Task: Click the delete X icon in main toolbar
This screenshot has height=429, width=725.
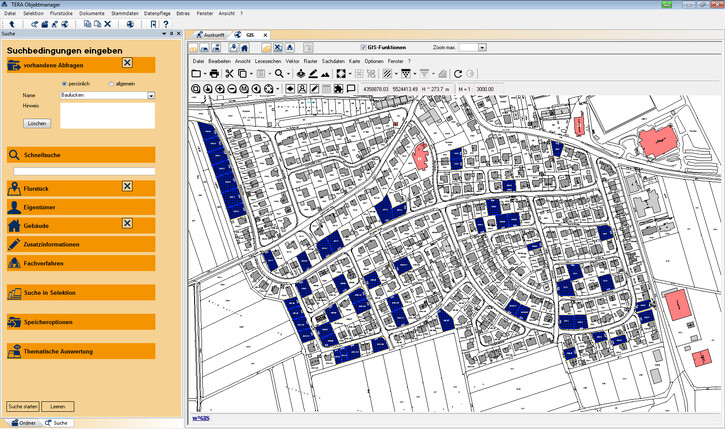Action: [x=108, y=23]
